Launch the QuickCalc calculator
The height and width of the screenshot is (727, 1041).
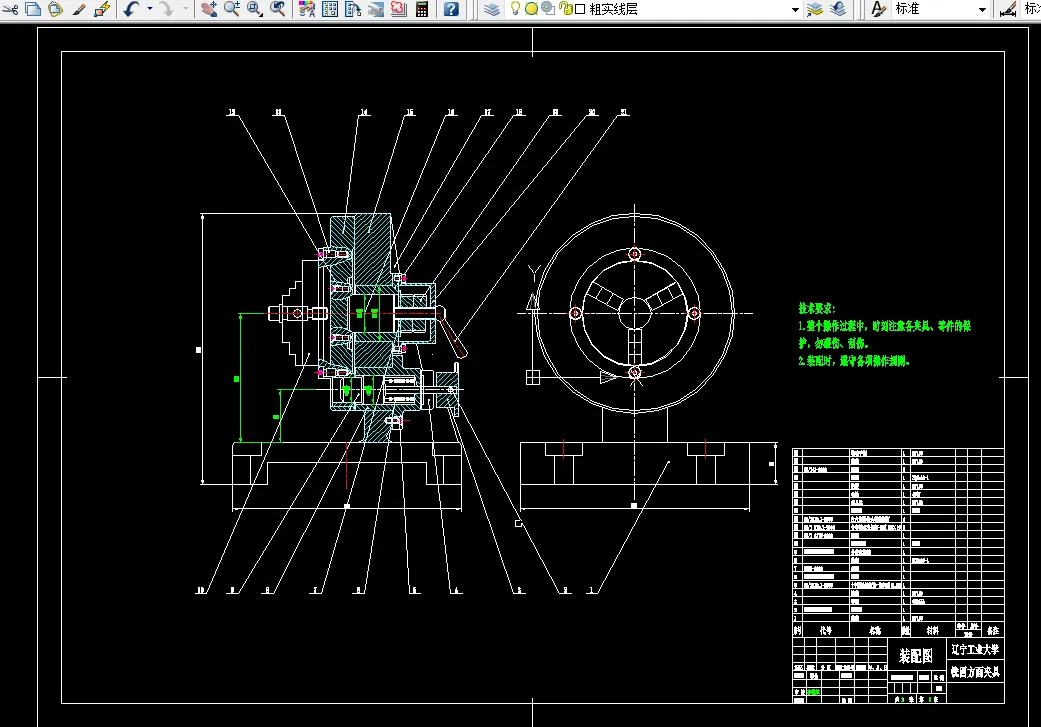pos(422,9)
